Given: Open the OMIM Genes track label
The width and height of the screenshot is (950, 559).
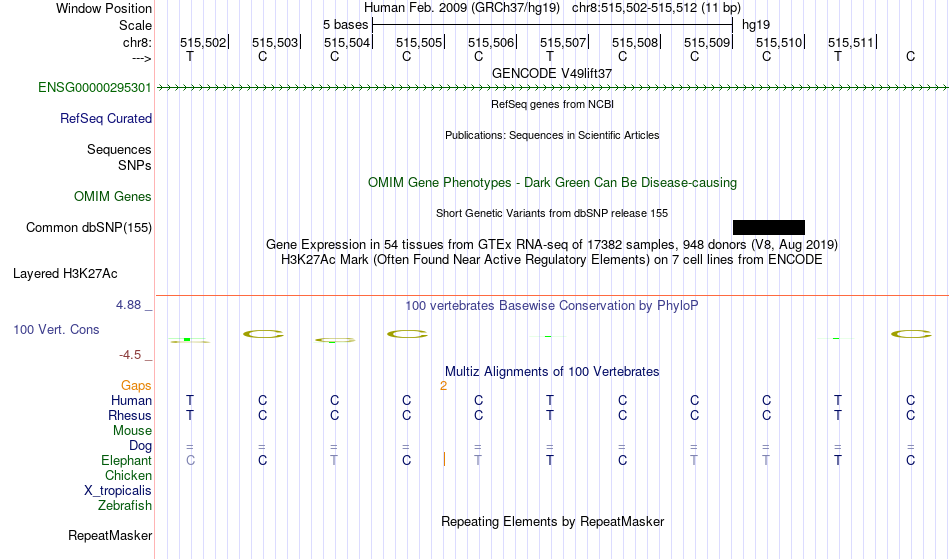Looking at the screenshot, I should click(113, 197).
